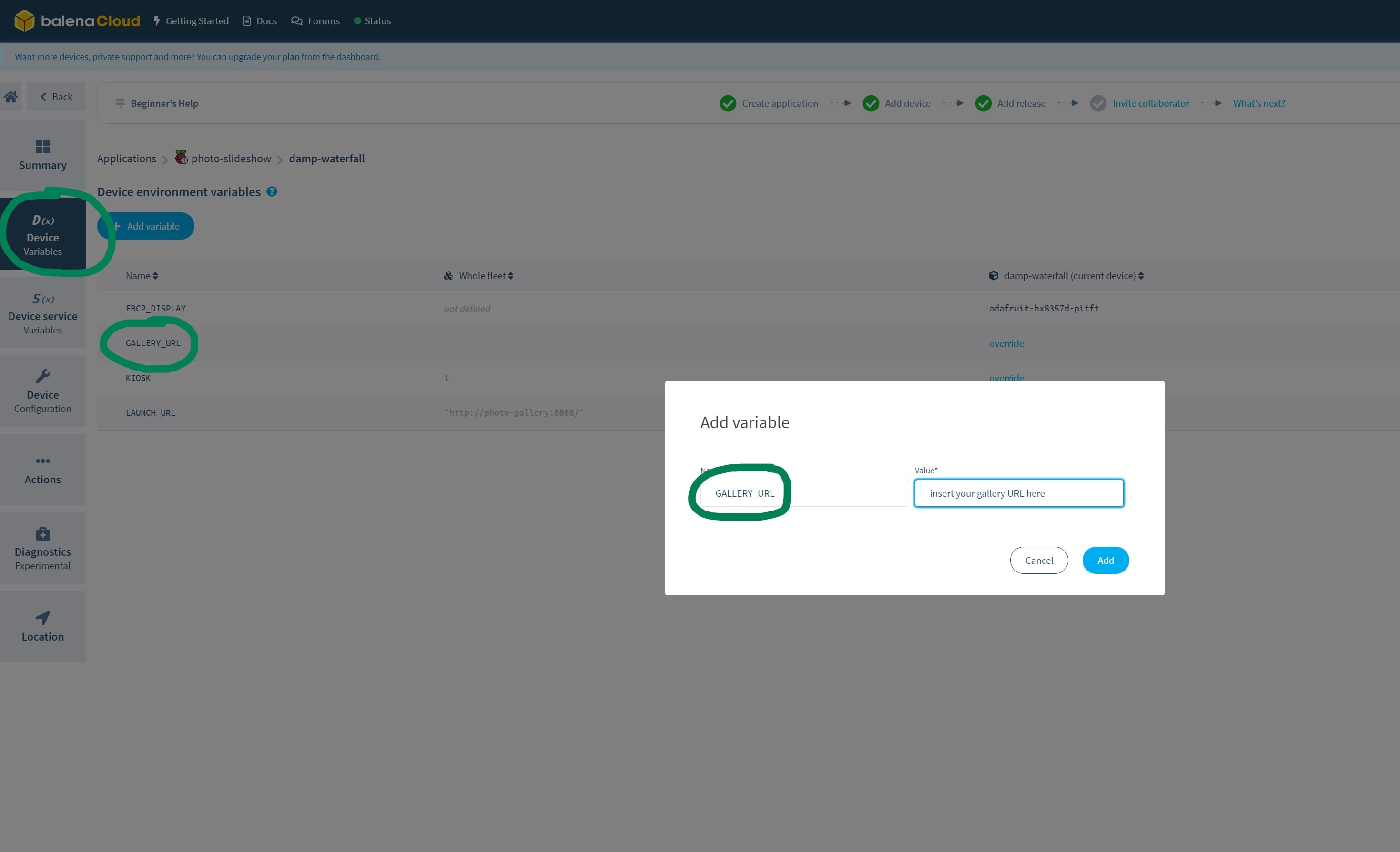The image size is (1400, 852).
Task: Sort table by Name column
Action: [x=142, y=276]
